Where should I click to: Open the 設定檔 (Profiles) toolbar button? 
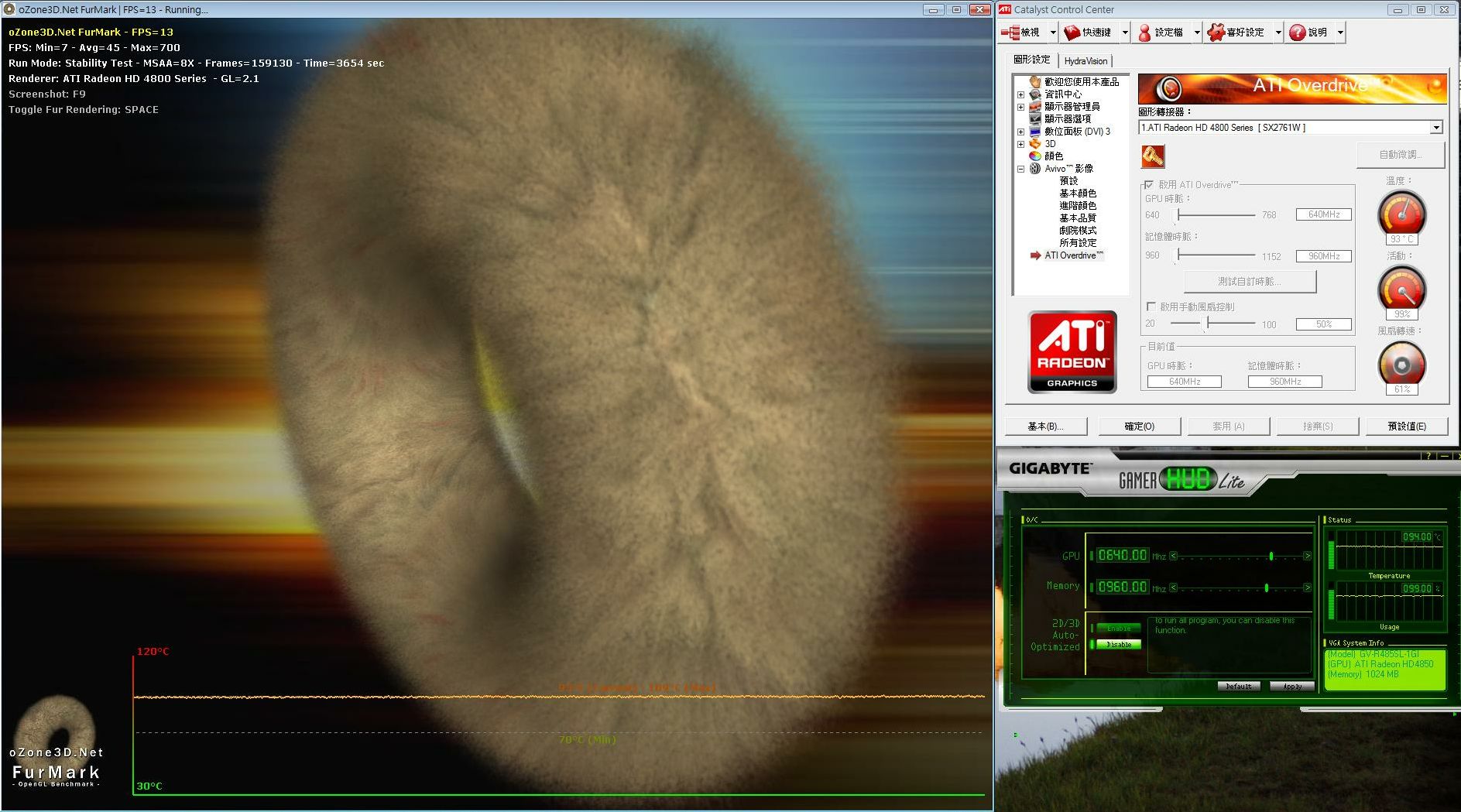coord(1161,32)
